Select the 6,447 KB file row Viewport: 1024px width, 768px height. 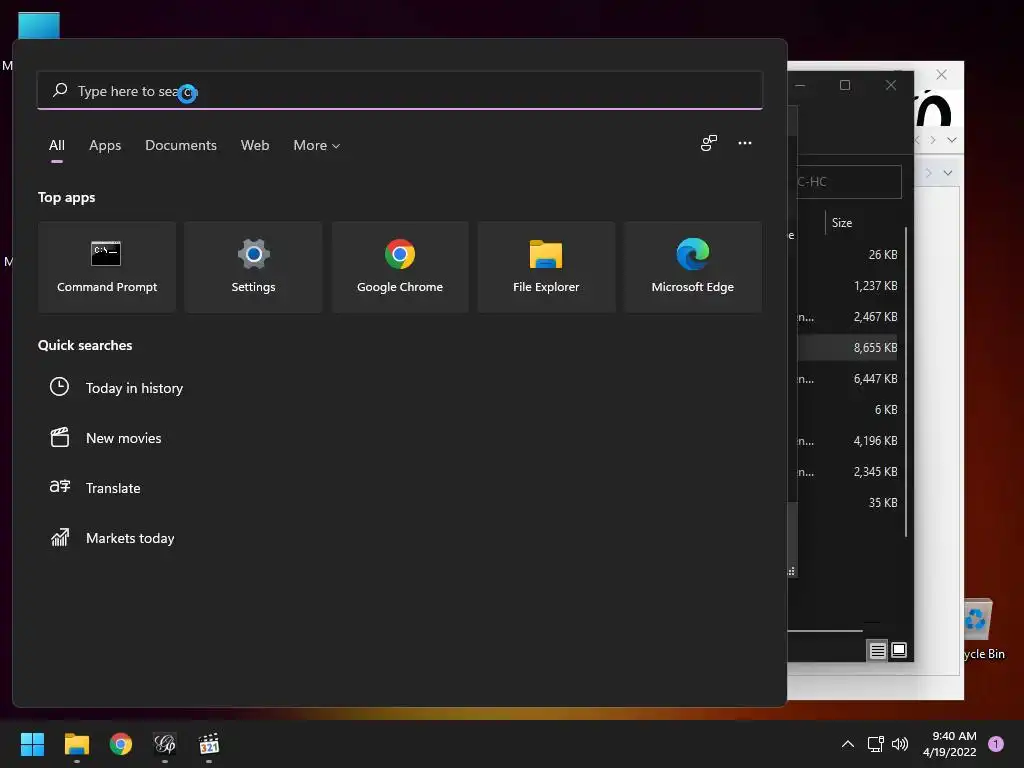tap(847, 379)
